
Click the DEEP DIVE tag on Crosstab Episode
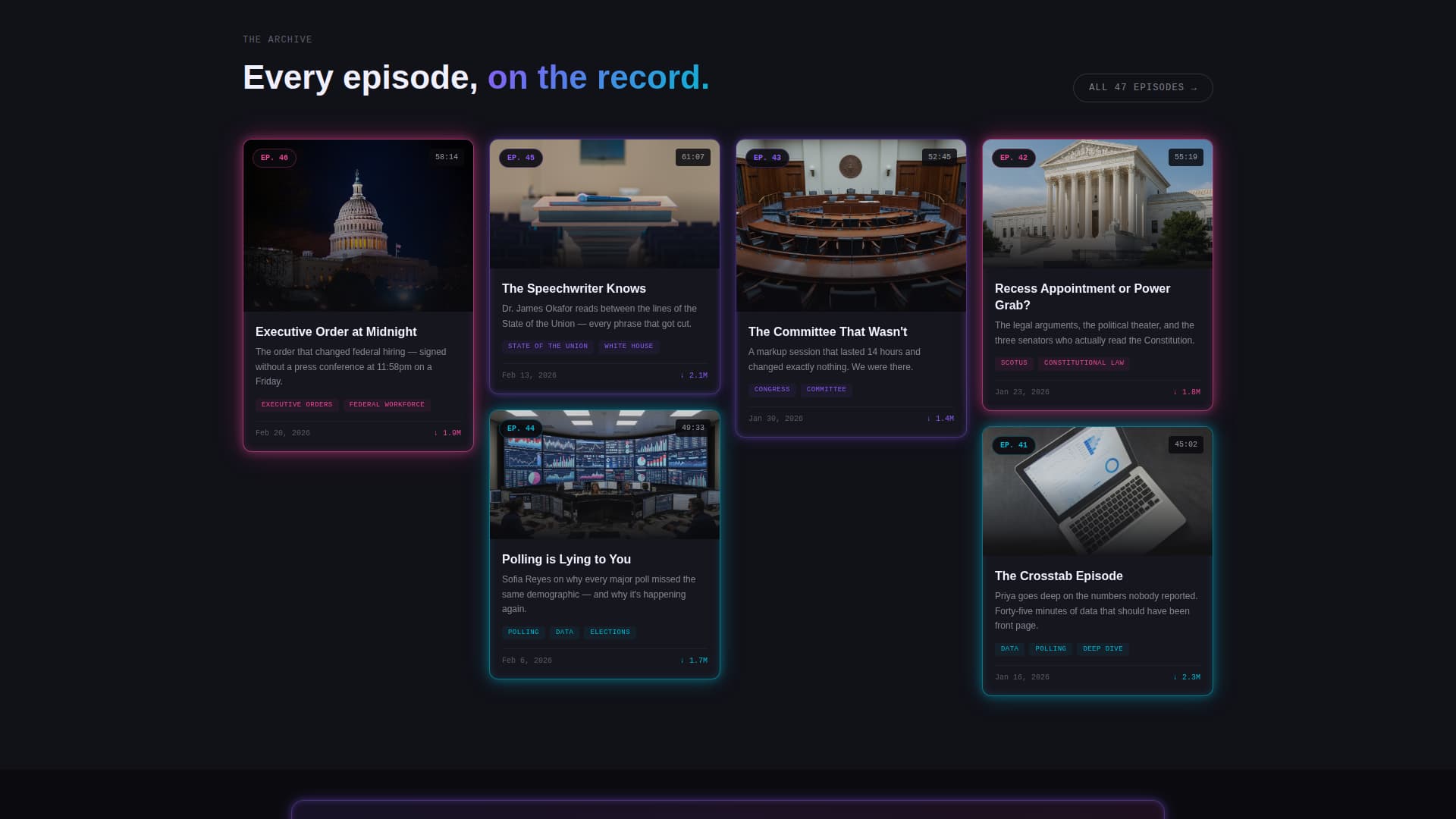(x=1103, y=648)
